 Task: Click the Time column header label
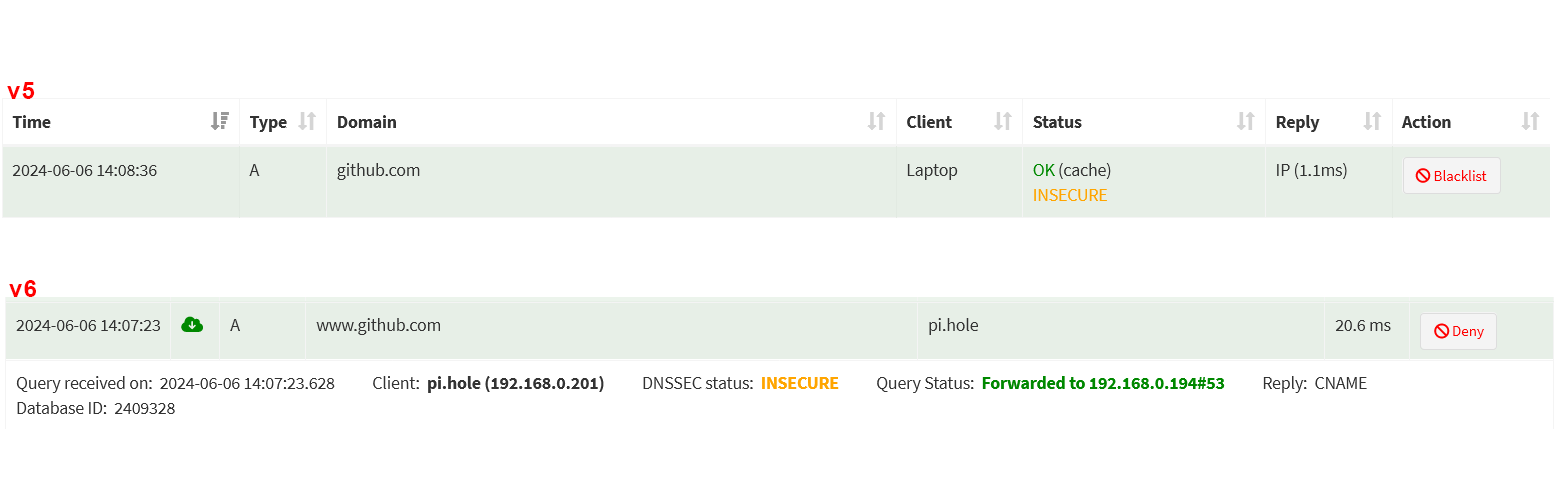click(x=32, y=122)
